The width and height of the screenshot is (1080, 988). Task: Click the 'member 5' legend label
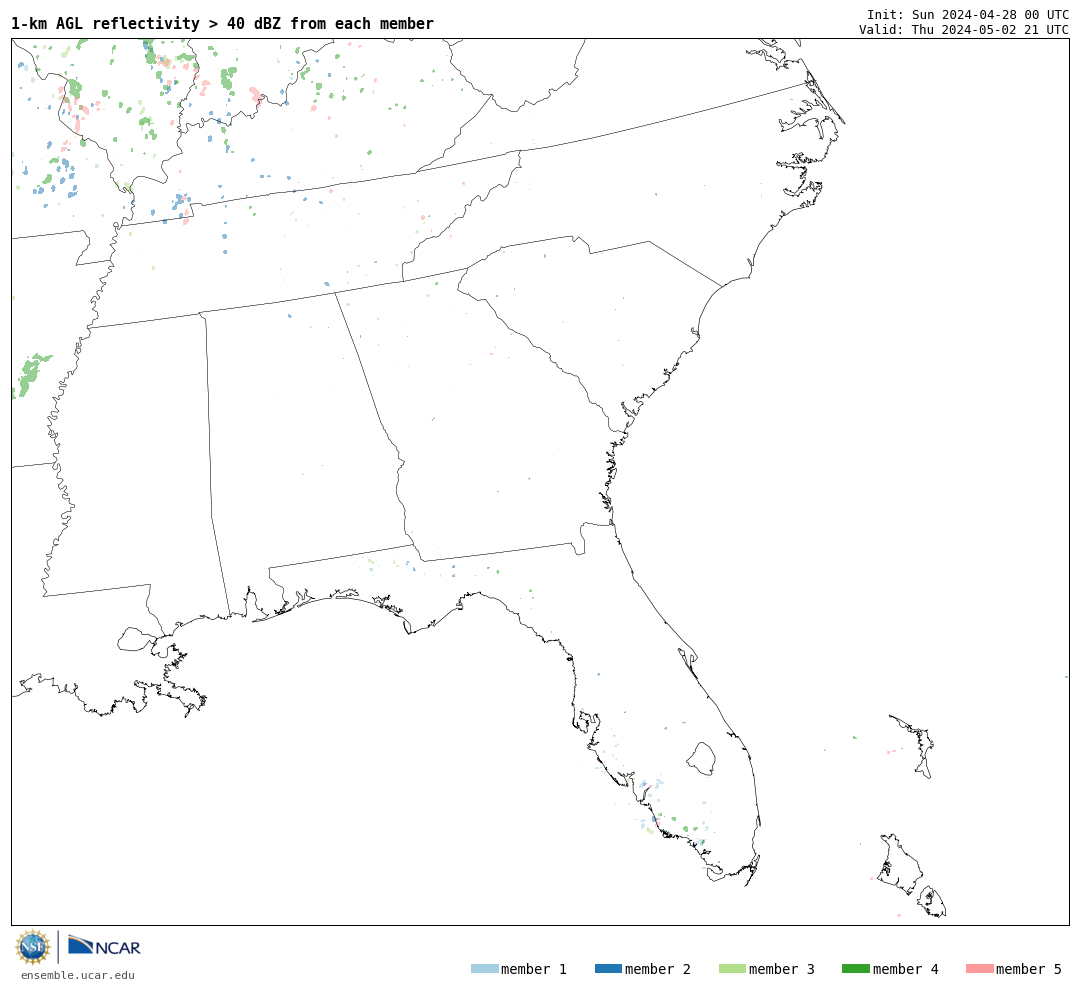click(1029, 969)
